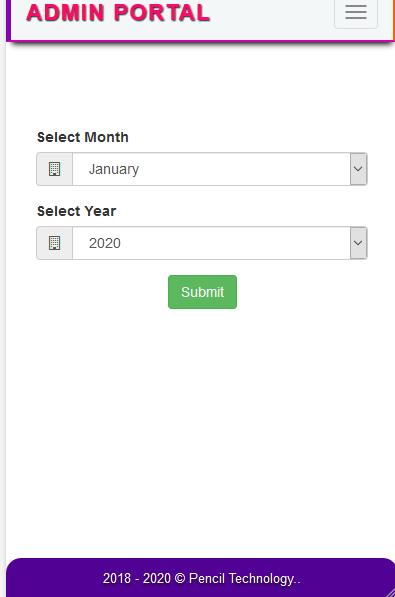The image size is (395, 597).
Task: Submit the selected month and year
Action: 202,292
